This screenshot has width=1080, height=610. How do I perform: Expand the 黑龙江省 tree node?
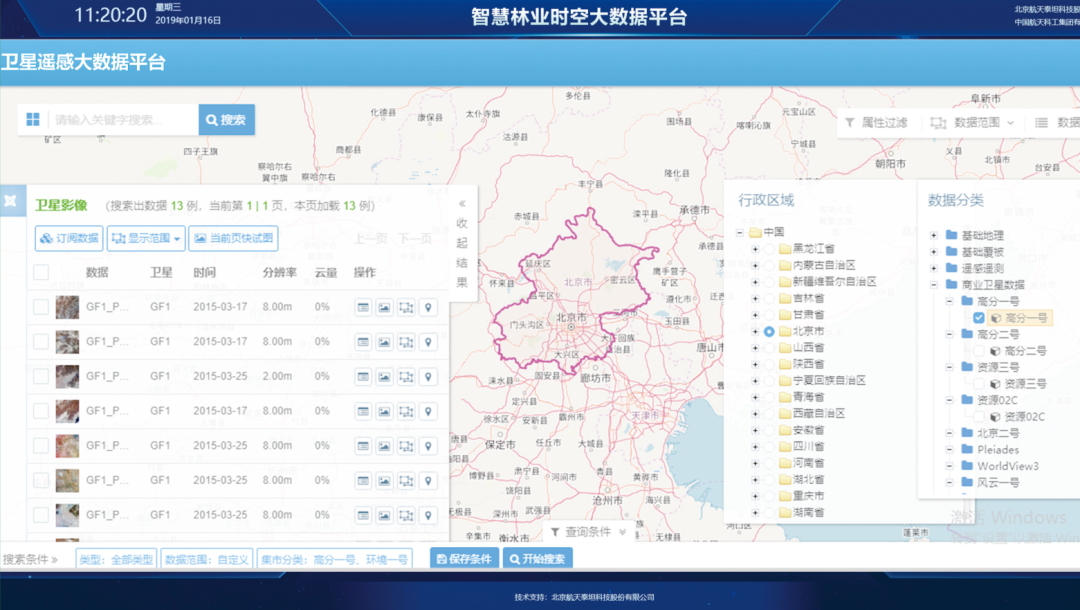click(755, 249)
